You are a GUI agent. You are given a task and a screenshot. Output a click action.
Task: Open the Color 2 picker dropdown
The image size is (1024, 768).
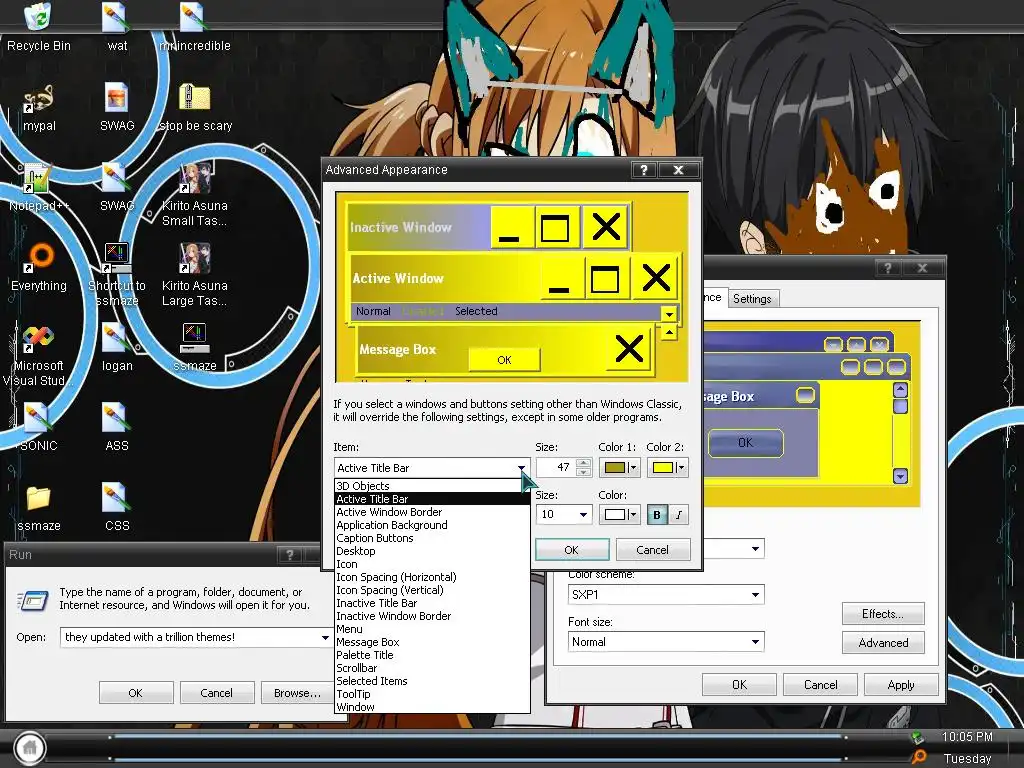point(667,468)
